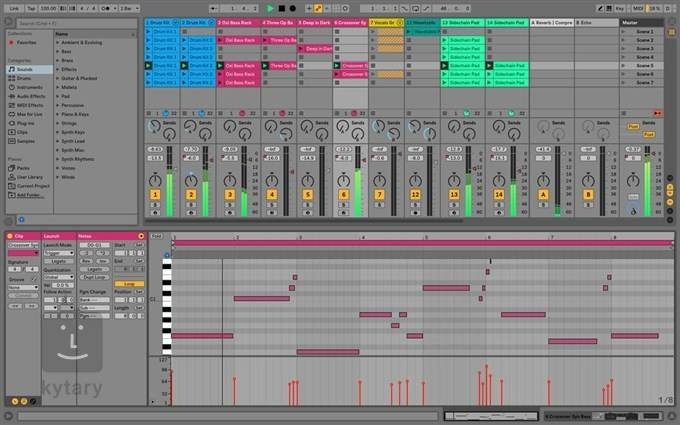This screenshot has width=680, height=425.
Task: Toggle the metronome button
Action: coord(105,8)
